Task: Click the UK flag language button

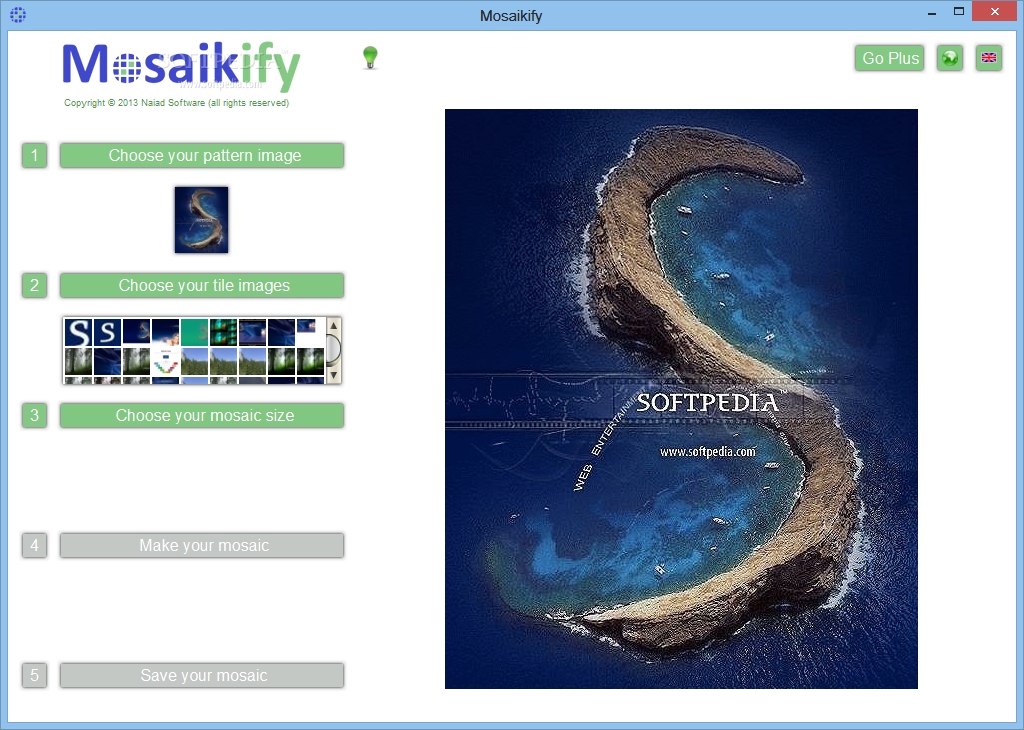Action: 989,58
